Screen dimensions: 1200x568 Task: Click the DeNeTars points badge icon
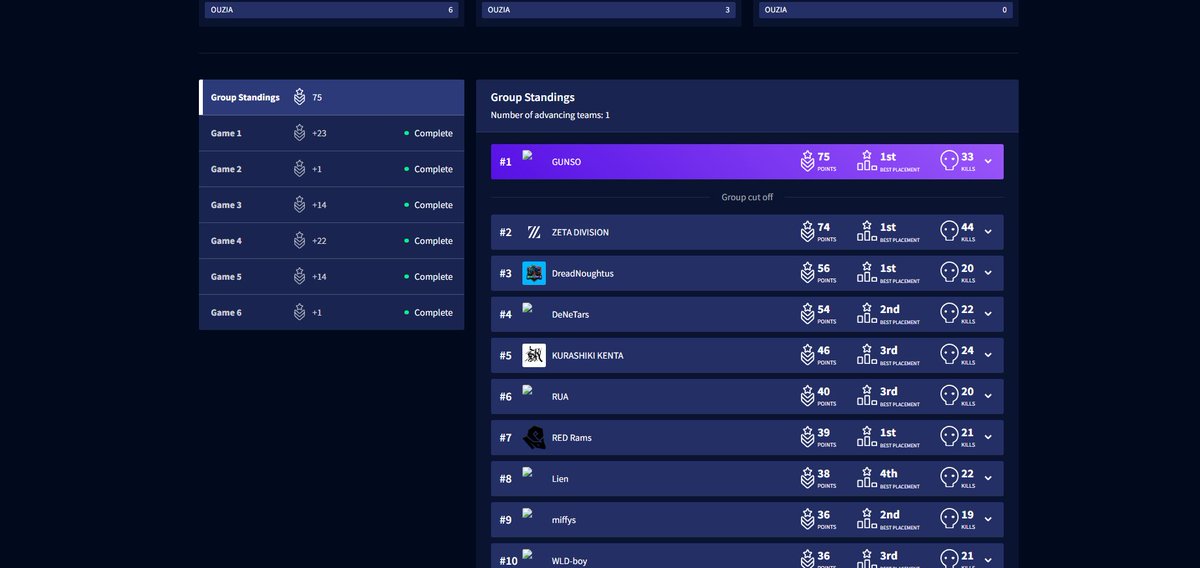pyautogui.click(x=807, y=314)
